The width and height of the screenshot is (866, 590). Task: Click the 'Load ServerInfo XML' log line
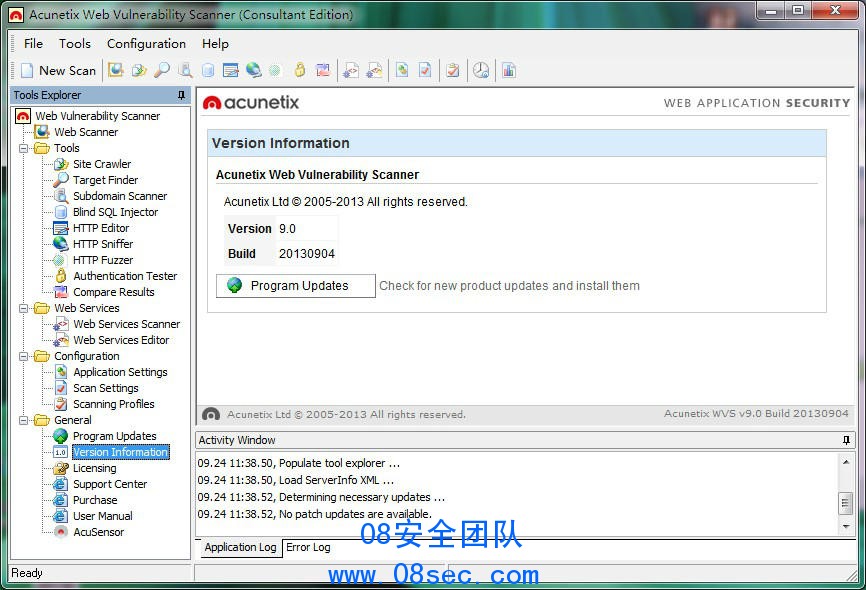coord(295,481)
